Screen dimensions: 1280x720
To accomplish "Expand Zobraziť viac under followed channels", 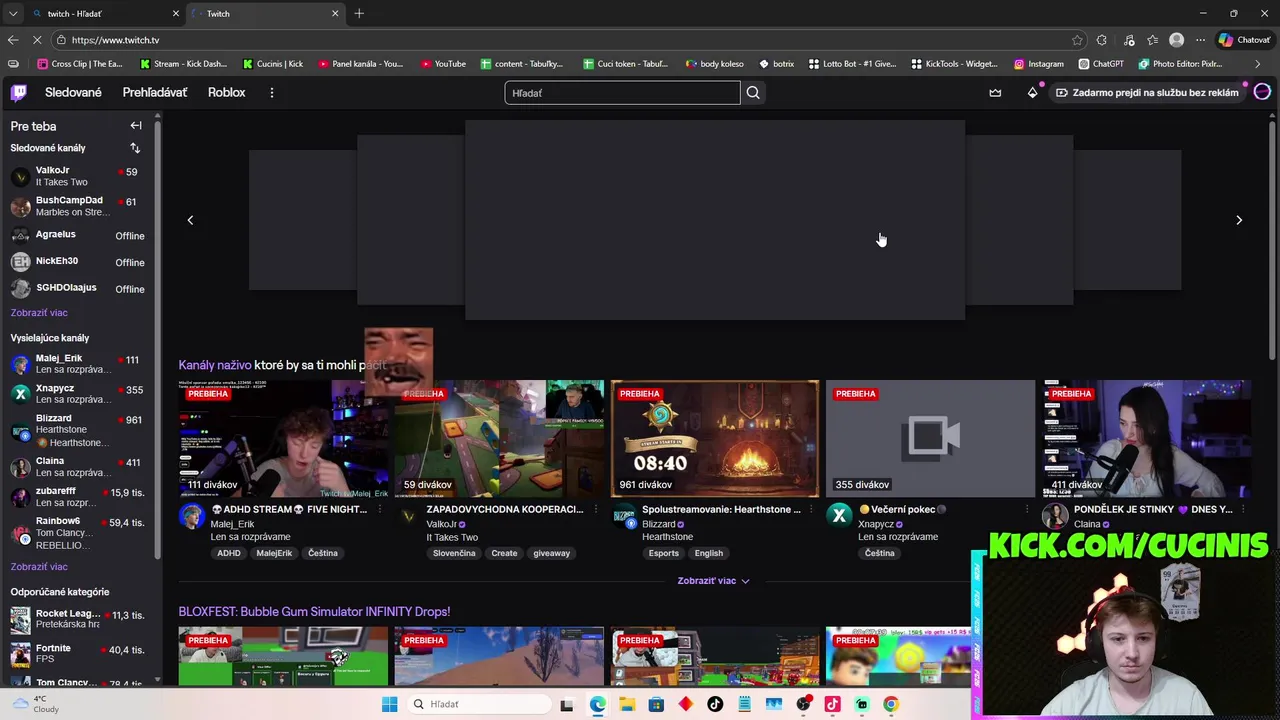I will [39, 313].
